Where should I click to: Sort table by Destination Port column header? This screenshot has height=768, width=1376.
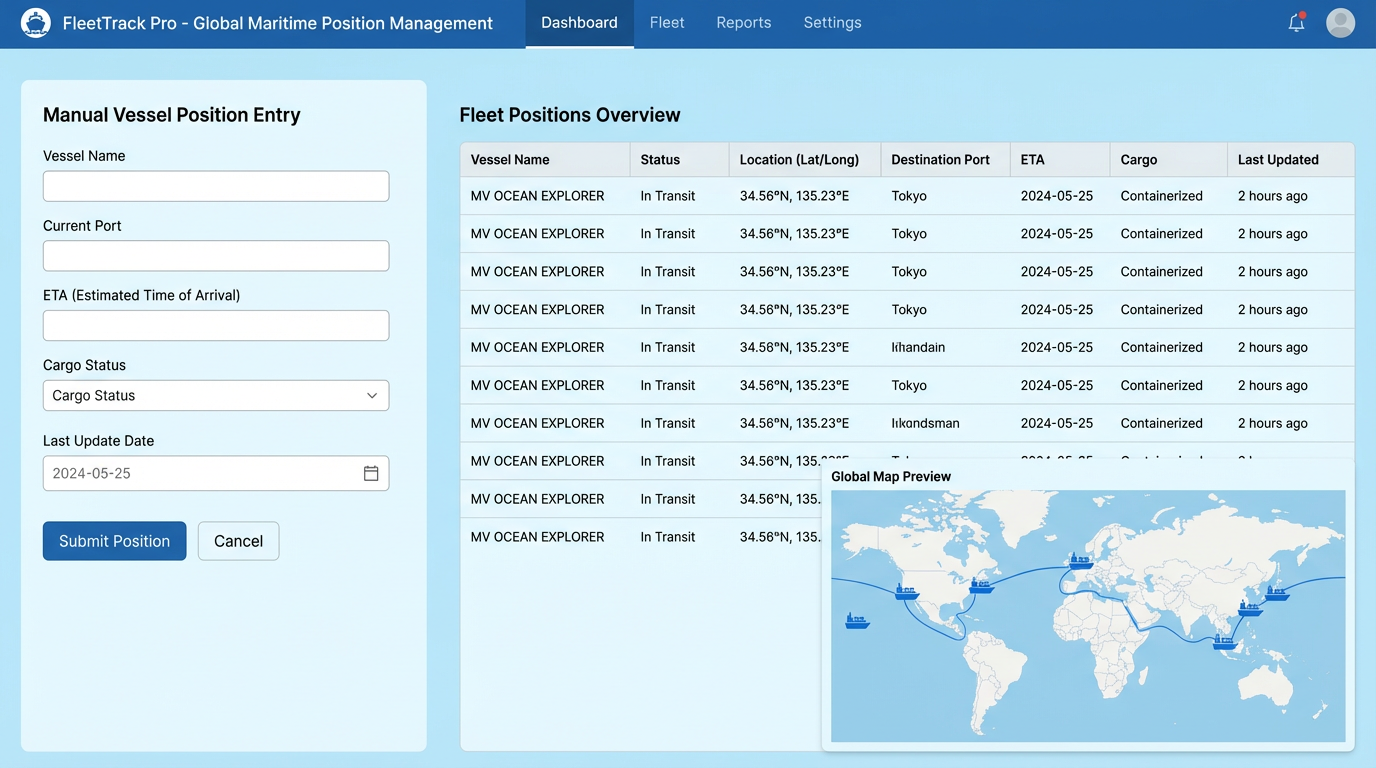pos(940,160)
